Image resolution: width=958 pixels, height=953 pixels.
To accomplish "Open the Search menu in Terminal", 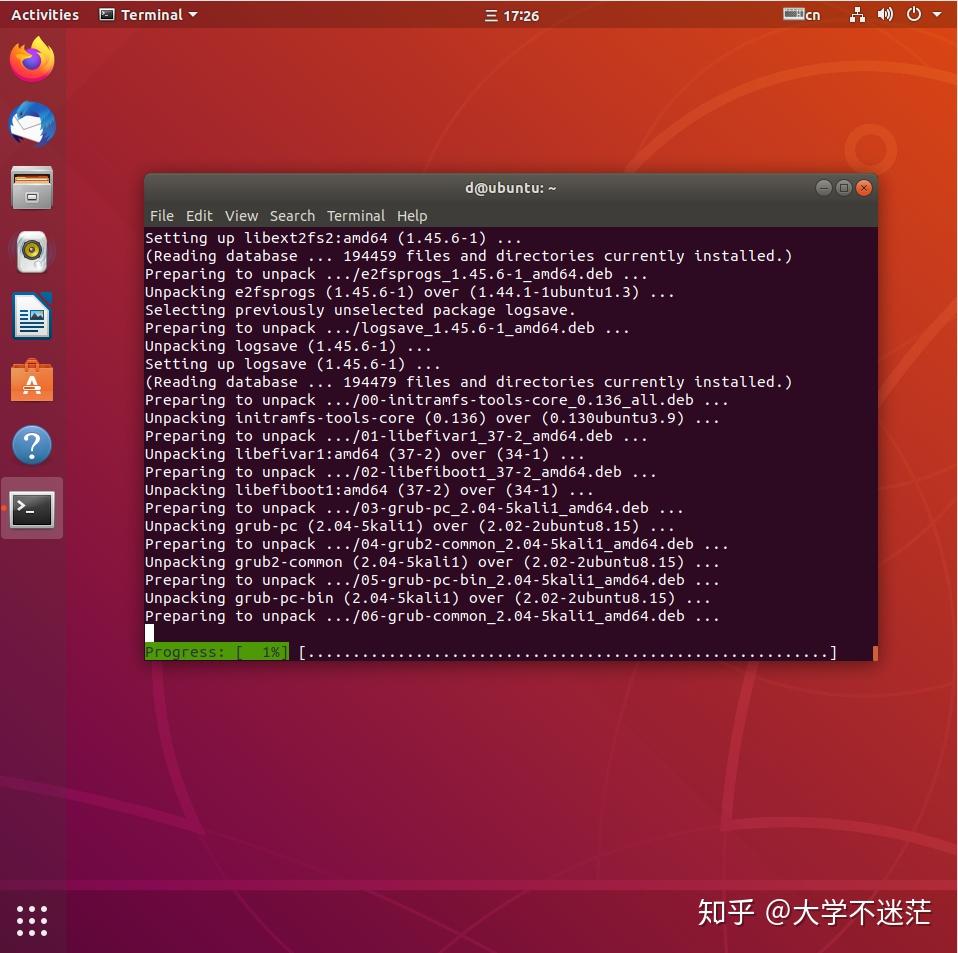I will (x=292, y=216).
